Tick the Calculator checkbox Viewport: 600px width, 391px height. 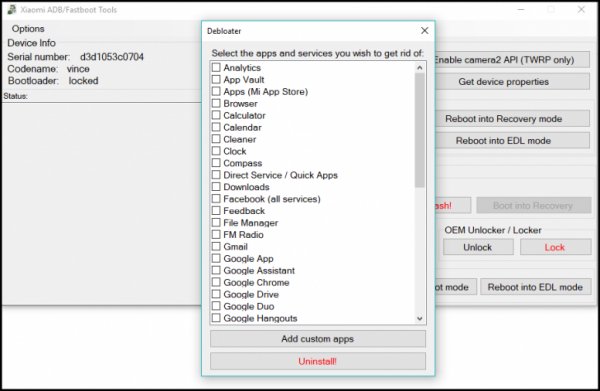tap(216, 115)
